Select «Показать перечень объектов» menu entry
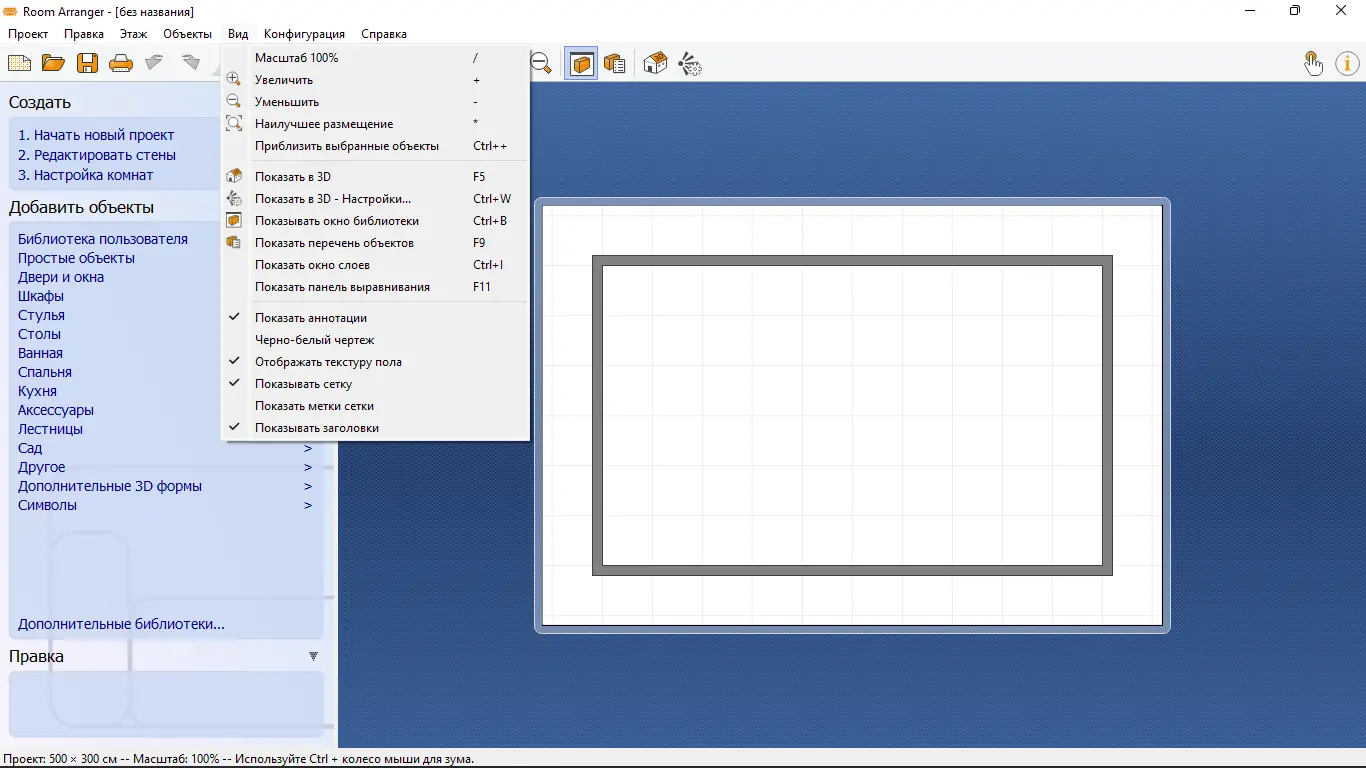Image resolution: width=1366 pixels, height=768 pixels. coord(375,243)
